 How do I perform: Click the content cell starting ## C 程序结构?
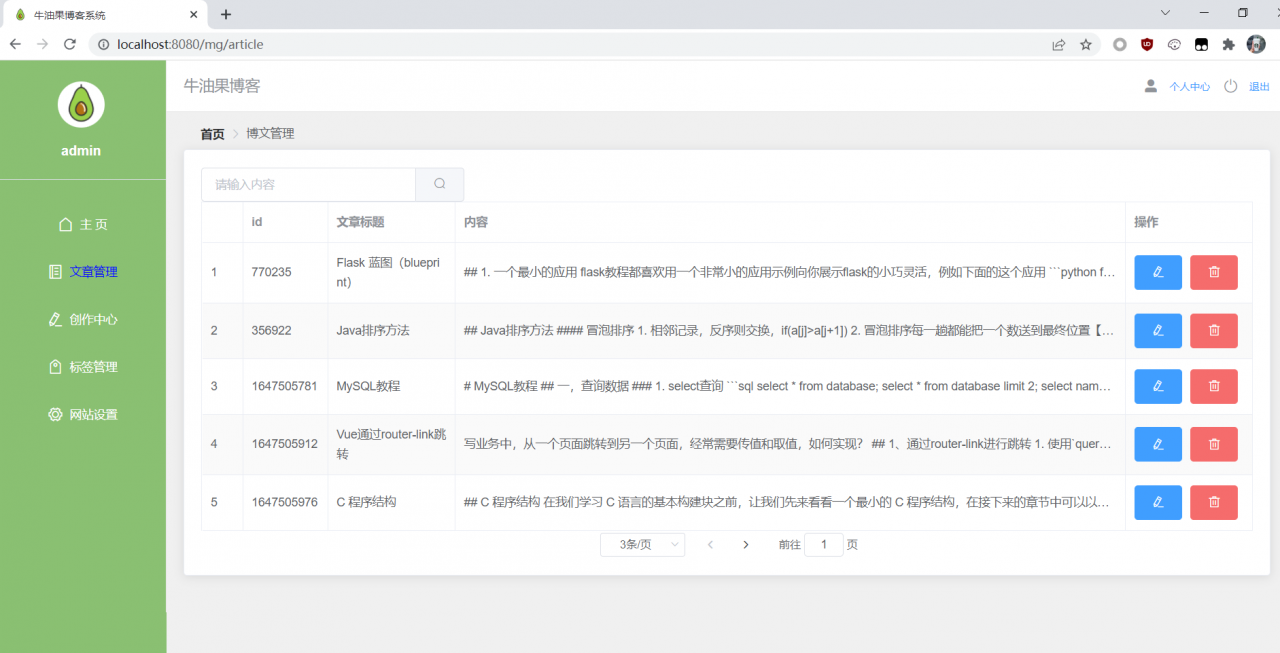790,502
